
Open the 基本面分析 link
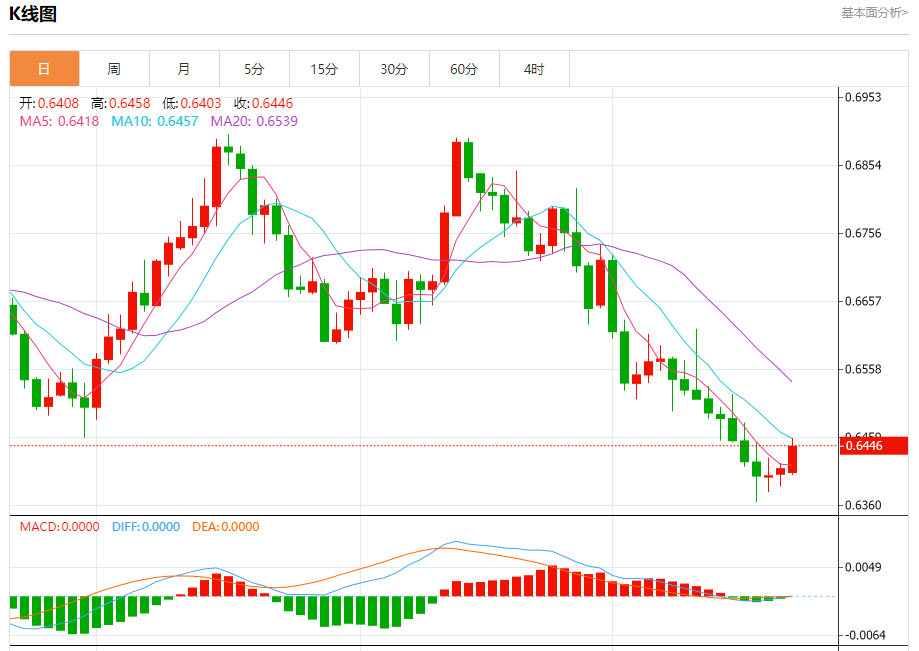click(874, 12)
